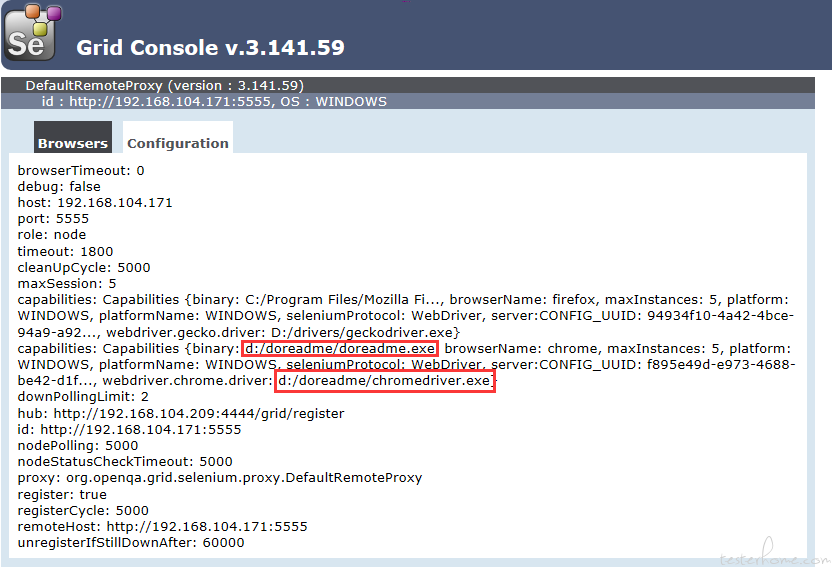
Task: Click the d:/doreadme/doreadme.exe binary path
Action: tap(340, 349)
